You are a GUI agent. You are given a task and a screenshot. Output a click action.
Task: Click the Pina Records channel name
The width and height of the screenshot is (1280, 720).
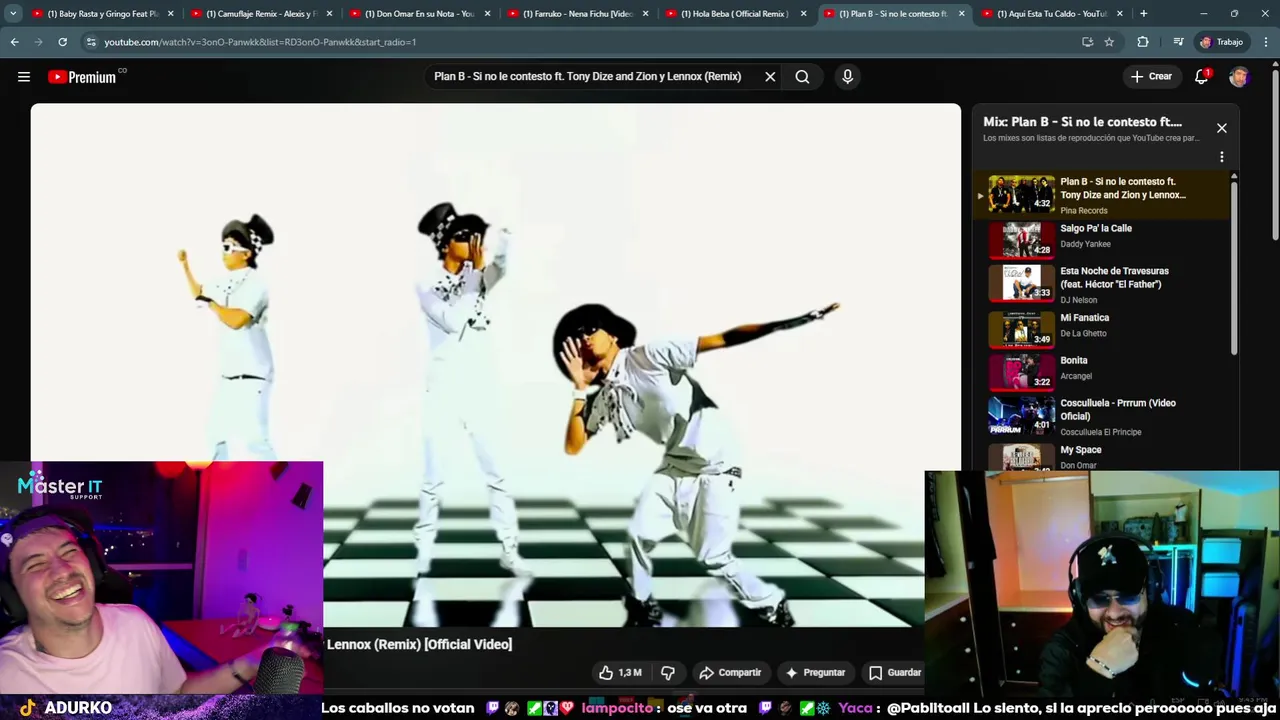[x=1084, y=211]
